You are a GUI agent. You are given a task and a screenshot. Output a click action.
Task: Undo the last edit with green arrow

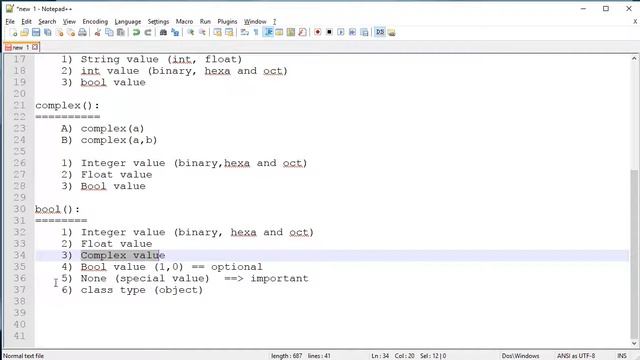[136, 32]
